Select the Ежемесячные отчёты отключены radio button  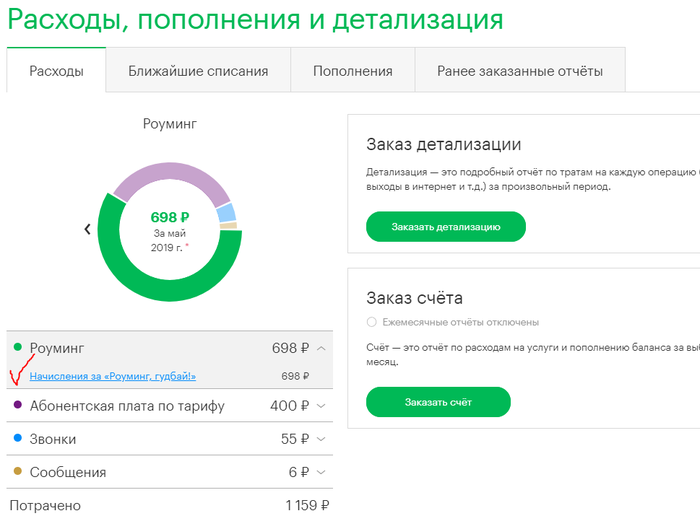372,322
